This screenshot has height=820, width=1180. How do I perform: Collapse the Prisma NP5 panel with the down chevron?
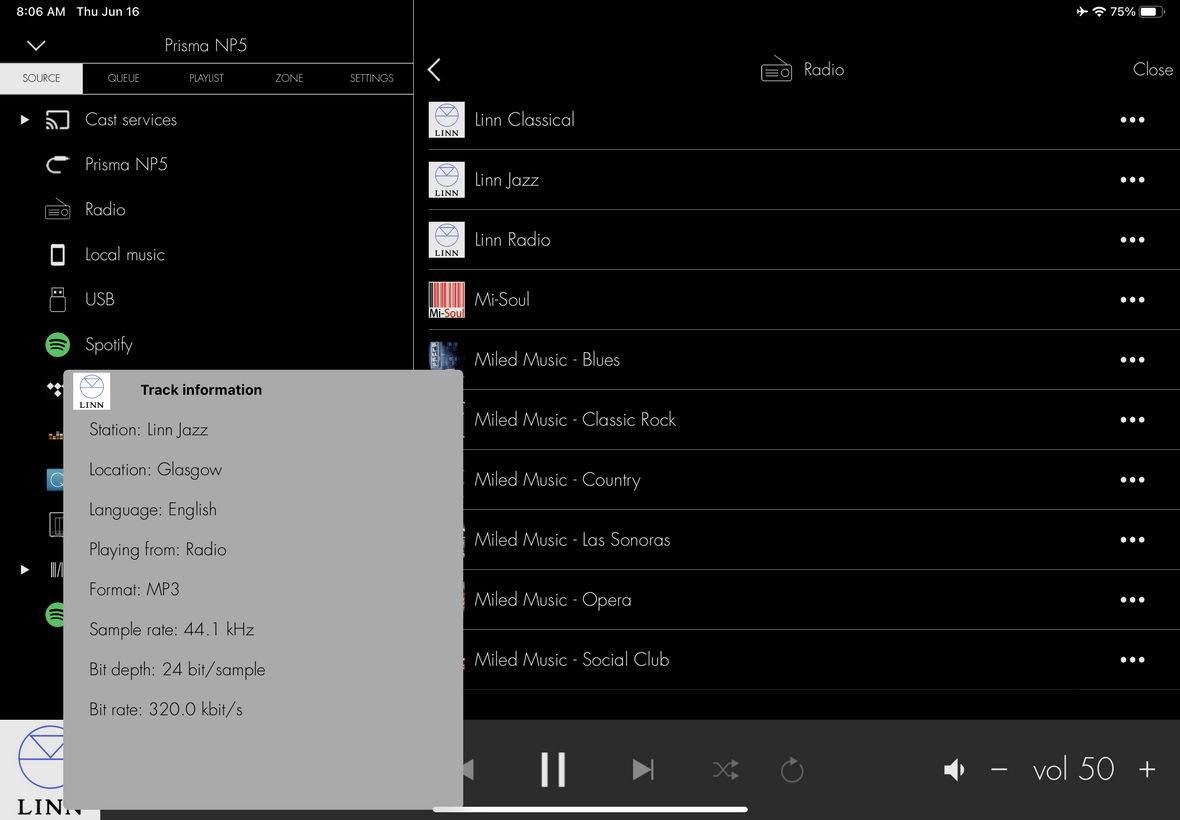[36, 45]
